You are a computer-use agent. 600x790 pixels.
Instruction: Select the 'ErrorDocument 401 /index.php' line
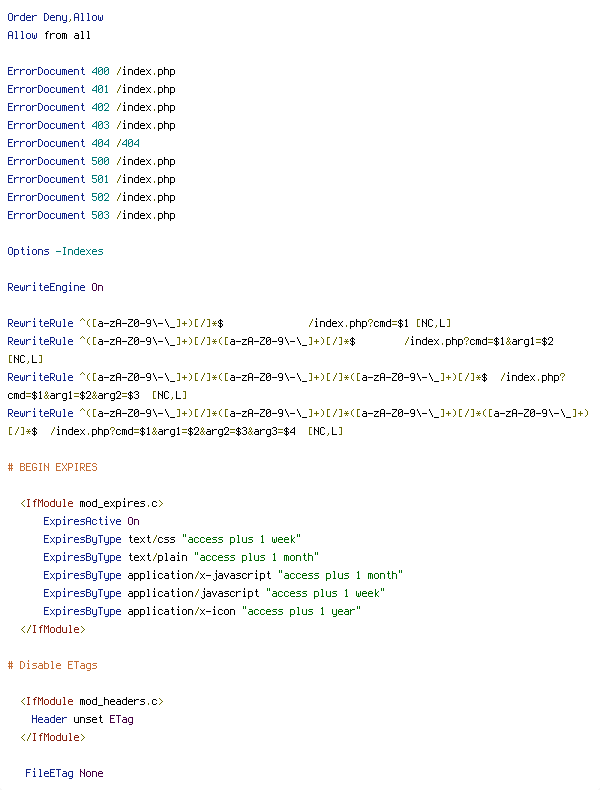pos(91,90)
